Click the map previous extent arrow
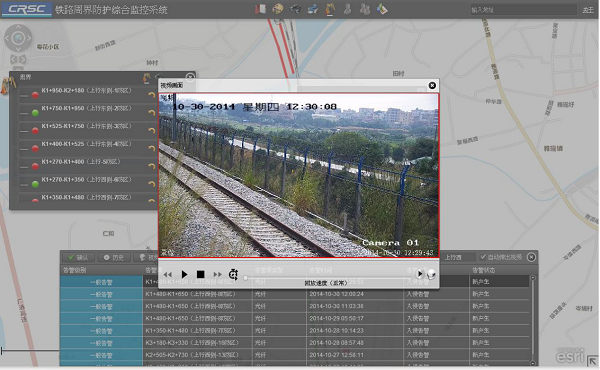Screen dimensions: 600x370 (13, 59)
